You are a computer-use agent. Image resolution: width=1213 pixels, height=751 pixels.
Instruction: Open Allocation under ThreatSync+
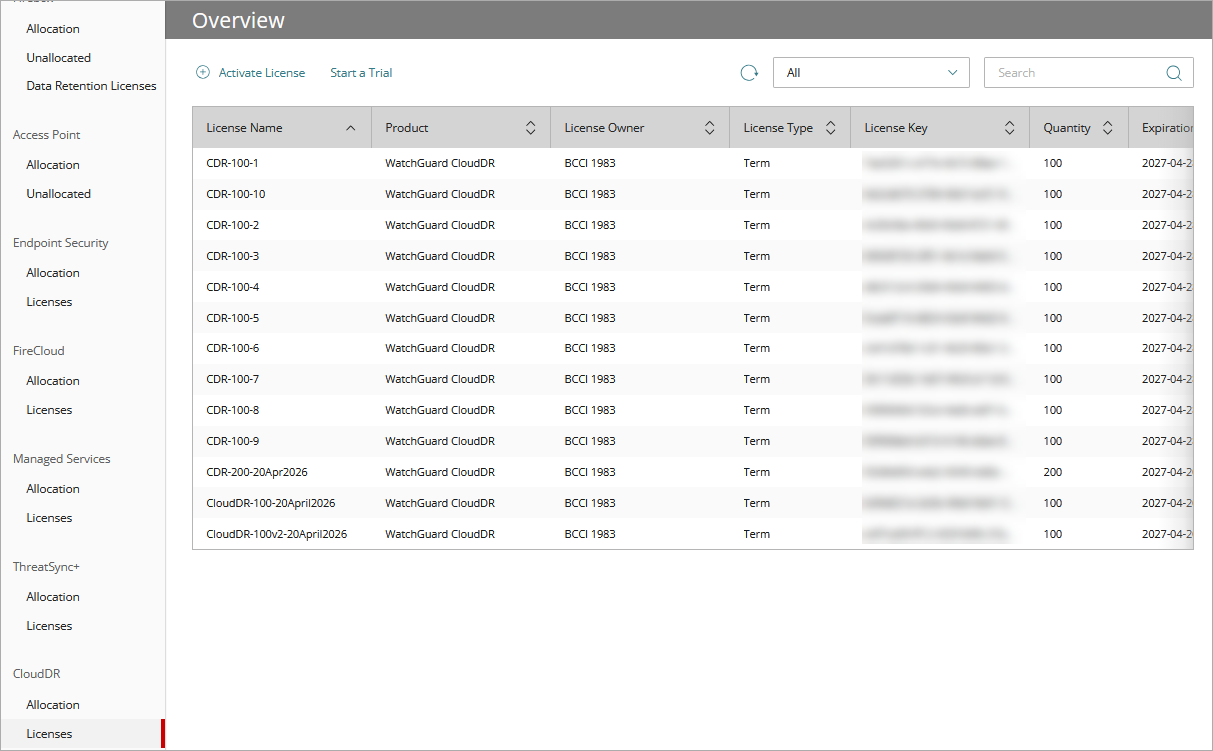tap(53, 597)
